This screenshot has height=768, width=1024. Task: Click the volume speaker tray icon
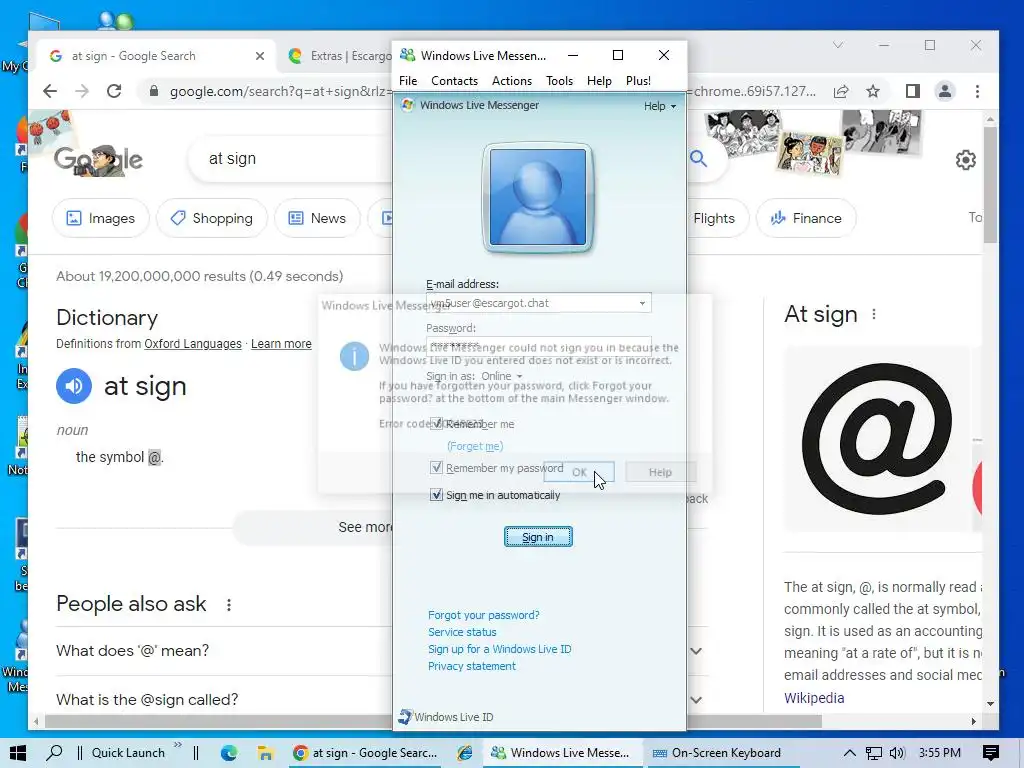coord(897,753)
